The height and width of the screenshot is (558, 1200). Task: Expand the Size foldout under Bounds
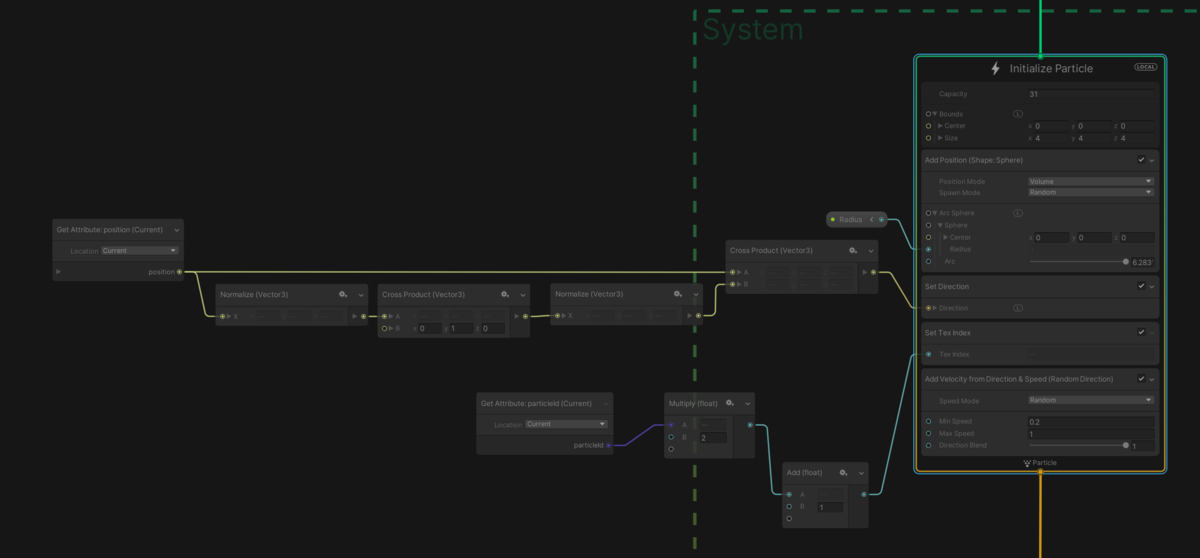tap(940, 138)
